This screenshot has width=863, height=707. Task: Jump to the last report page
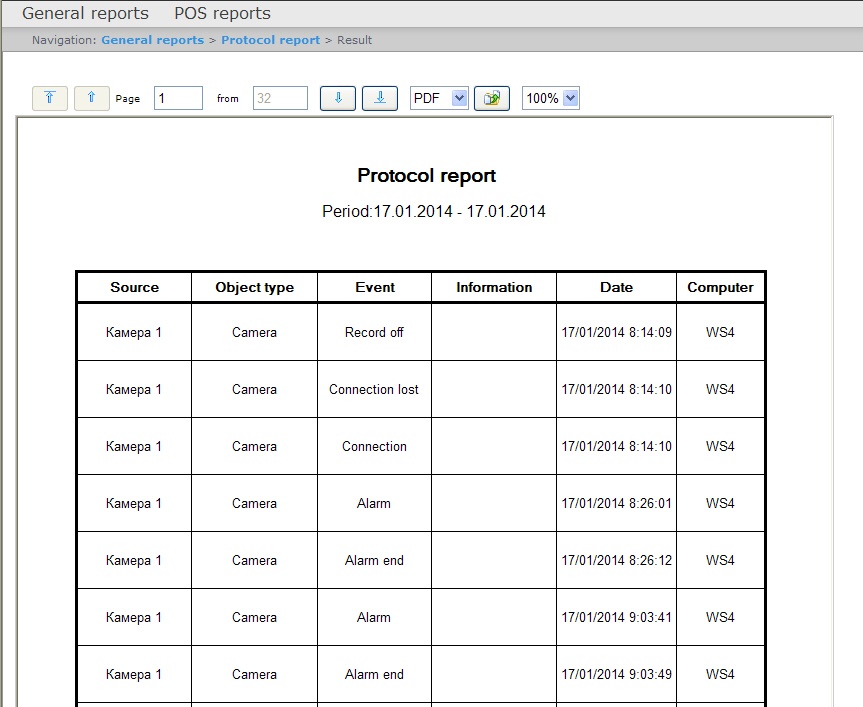point(379,98)
